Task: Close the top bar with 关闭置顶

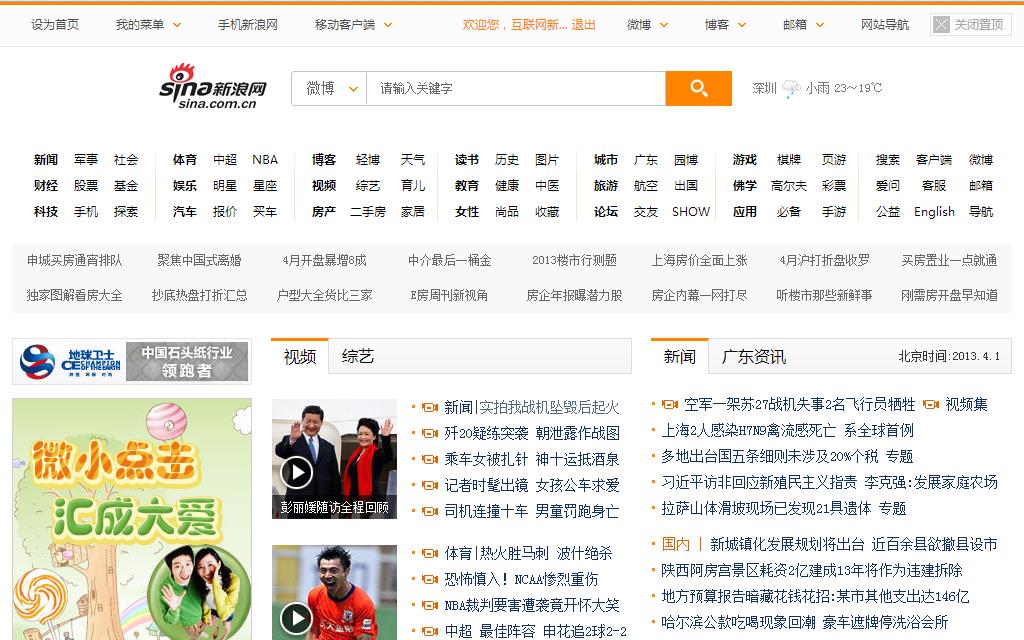Action: pyautogui.click(x=969, y=24)
